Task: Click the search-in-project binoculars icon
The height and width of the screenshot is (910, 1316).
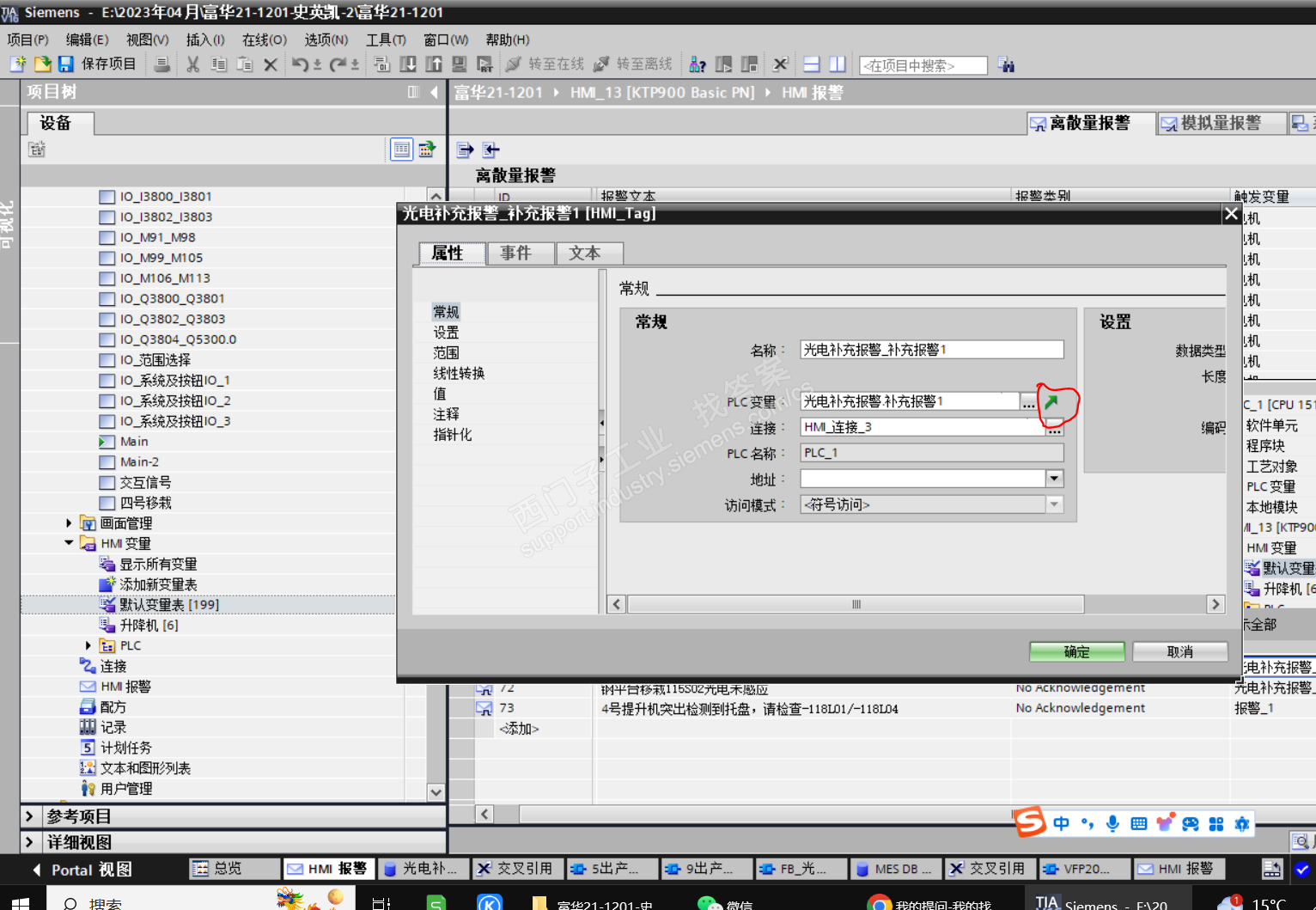Action: 1006,65
